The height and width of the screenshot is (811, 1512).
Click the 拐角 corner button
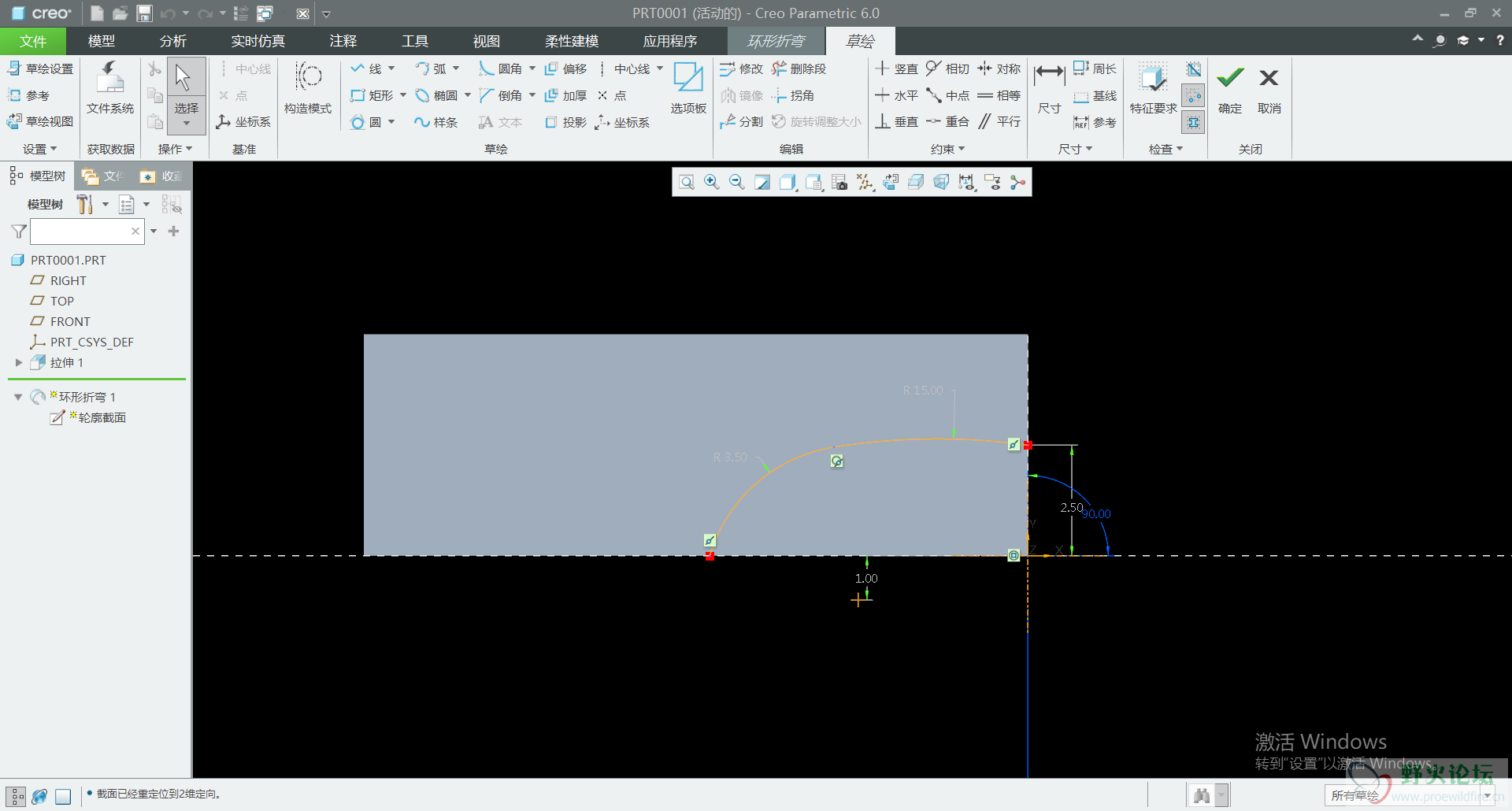click(793, 96)
